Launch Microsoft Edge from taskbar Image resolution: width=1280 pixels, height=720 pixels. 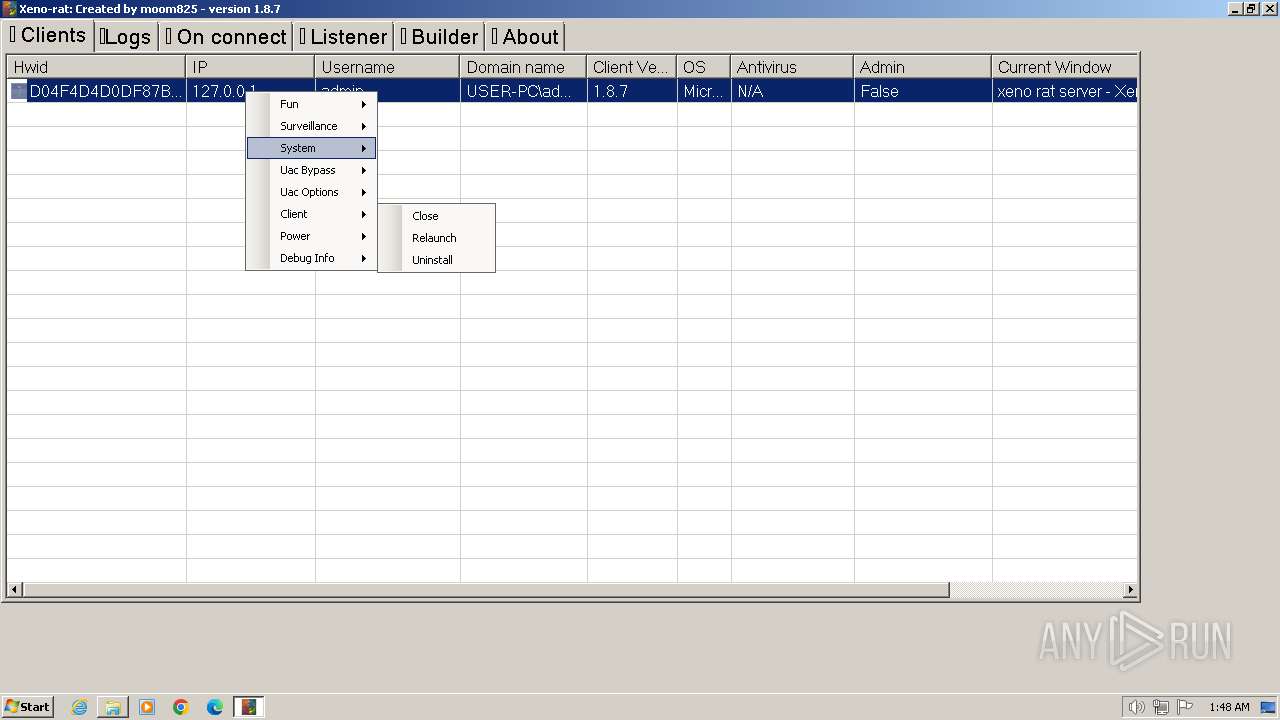[x=215, y=707]
